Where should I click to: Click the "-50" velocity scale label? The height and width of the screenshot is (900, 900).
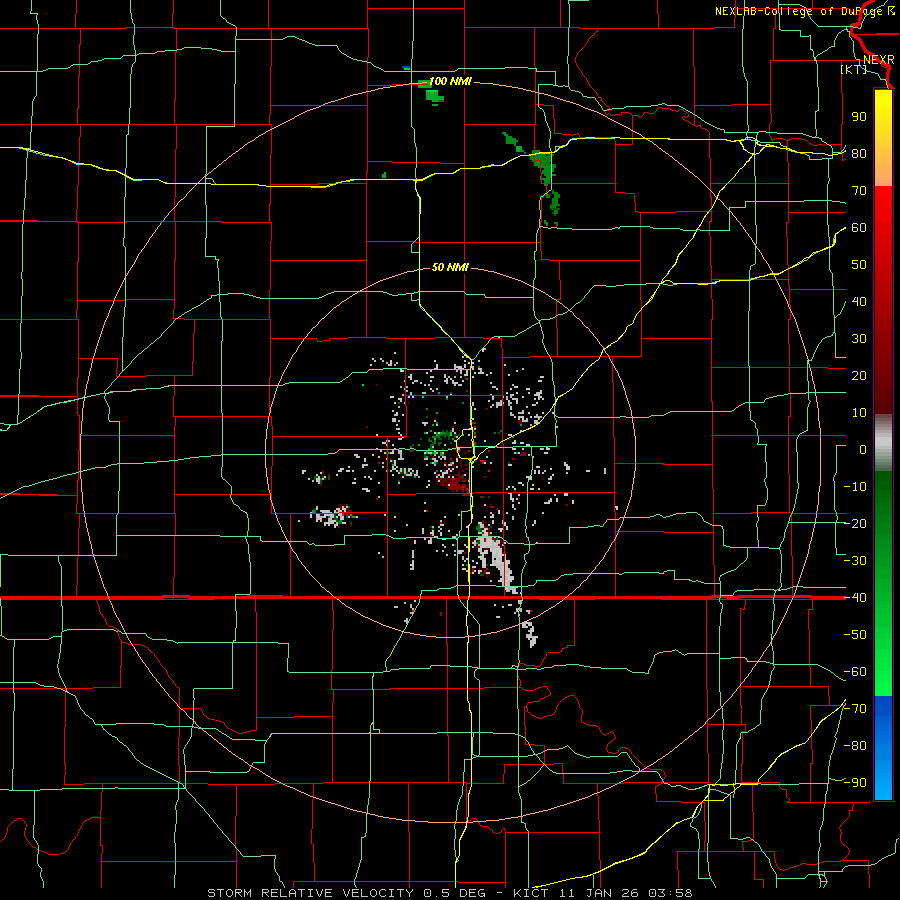[855, 635]
